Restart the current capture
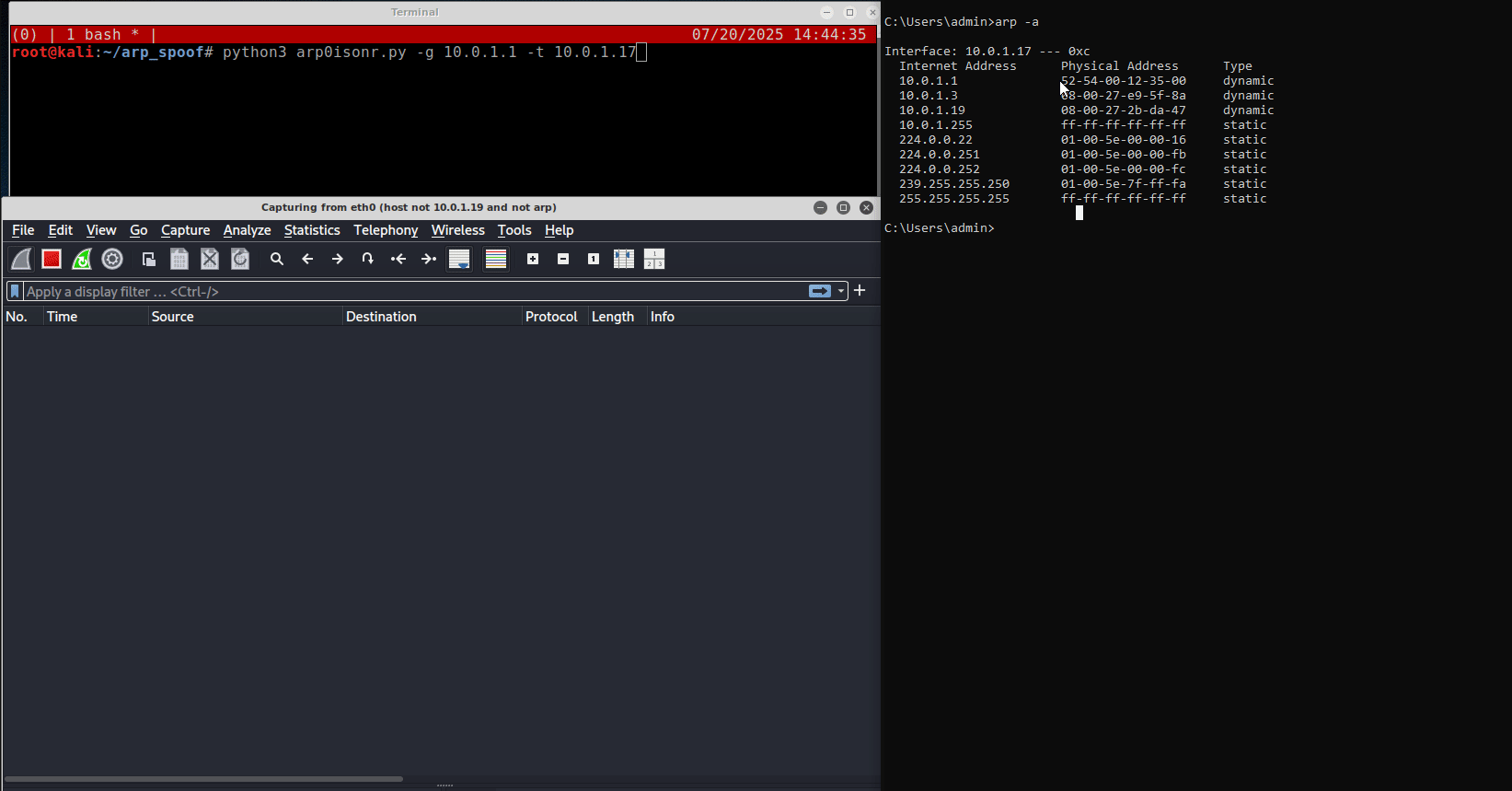The height and width of the screenshot is (791, 1512). (82, 260)
